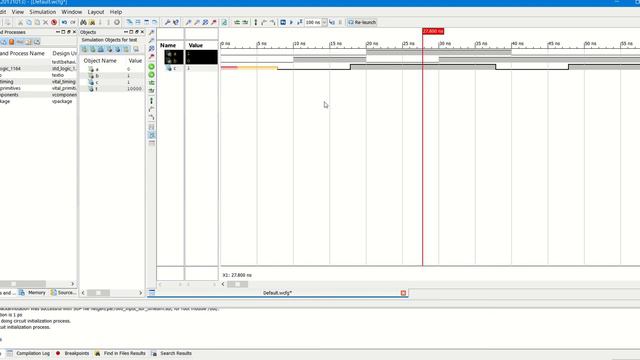Toggle fifth object filter in Objects toolbar
The width and height of the screenshot is (640, 360).
point(118,49)
